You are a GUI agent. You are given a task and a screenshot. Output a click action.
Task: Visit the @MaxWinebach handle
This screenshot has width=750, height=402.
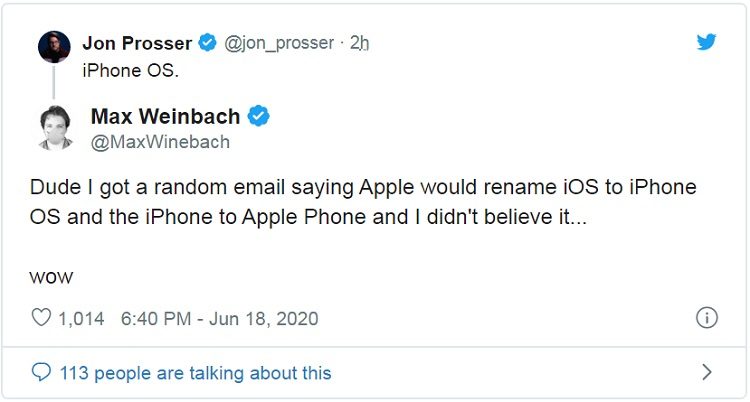pyautogui.click(x=160, y=142)
